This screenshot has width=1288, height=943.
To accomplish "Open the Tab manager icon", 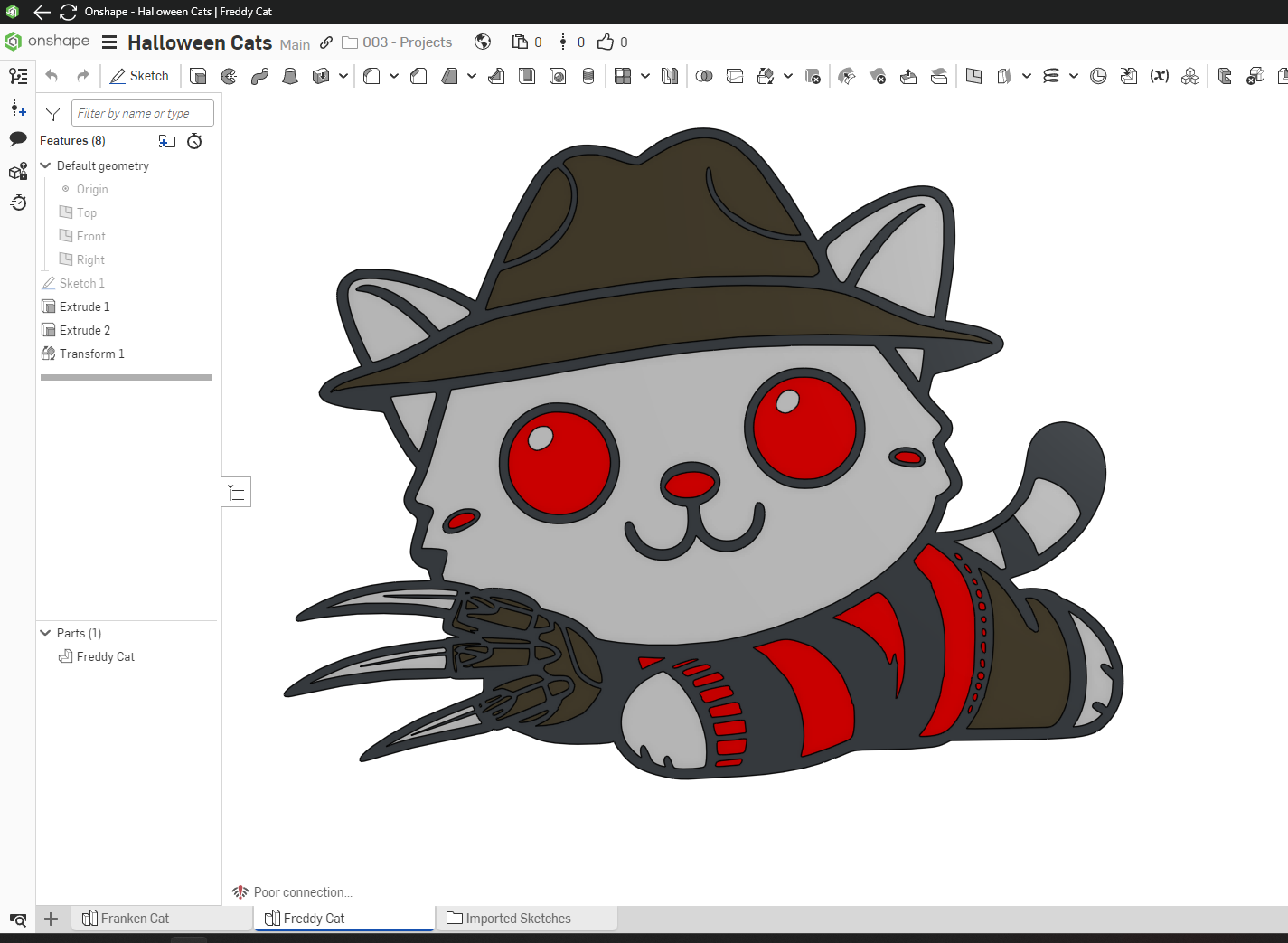I will tap(18, 920).
